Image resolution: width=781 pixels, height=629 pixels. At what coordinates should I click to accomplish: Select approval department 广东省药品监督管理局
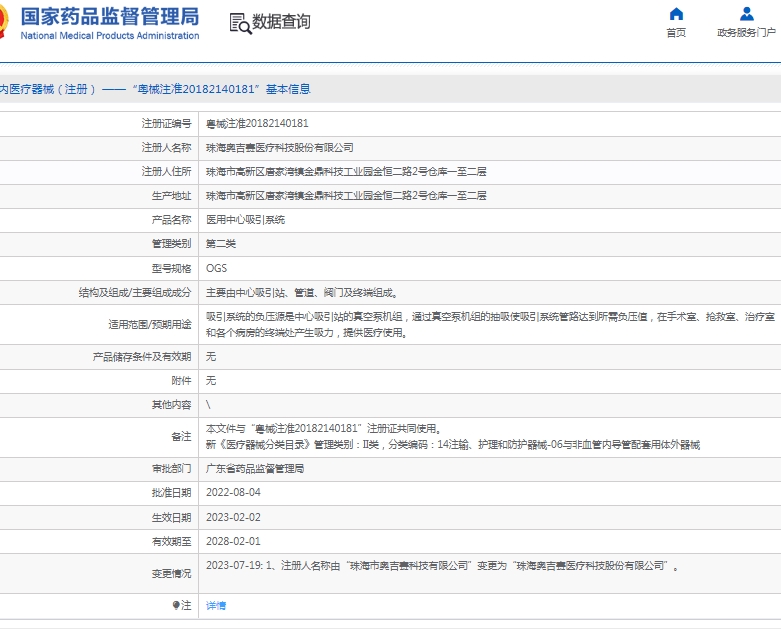click(x=255, y=469)
